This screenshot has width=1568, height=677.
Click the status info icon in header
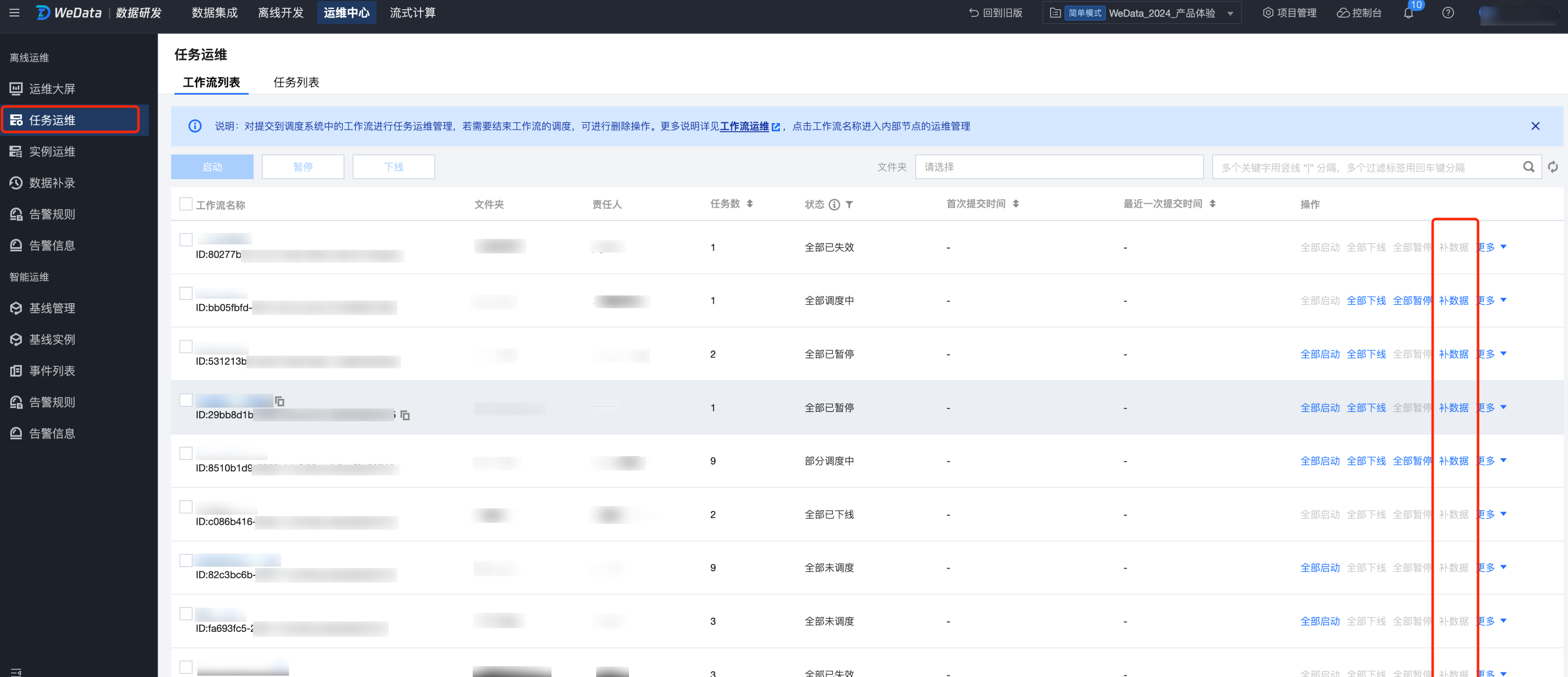coord(835,205)
